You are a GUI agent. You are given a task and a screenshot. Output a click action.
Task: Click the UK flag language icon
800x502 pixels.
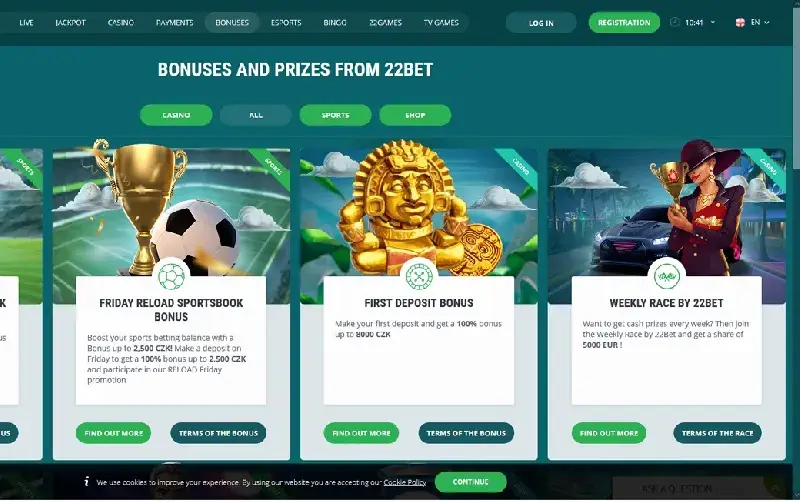pyautogui.click(x=740, y=22)
